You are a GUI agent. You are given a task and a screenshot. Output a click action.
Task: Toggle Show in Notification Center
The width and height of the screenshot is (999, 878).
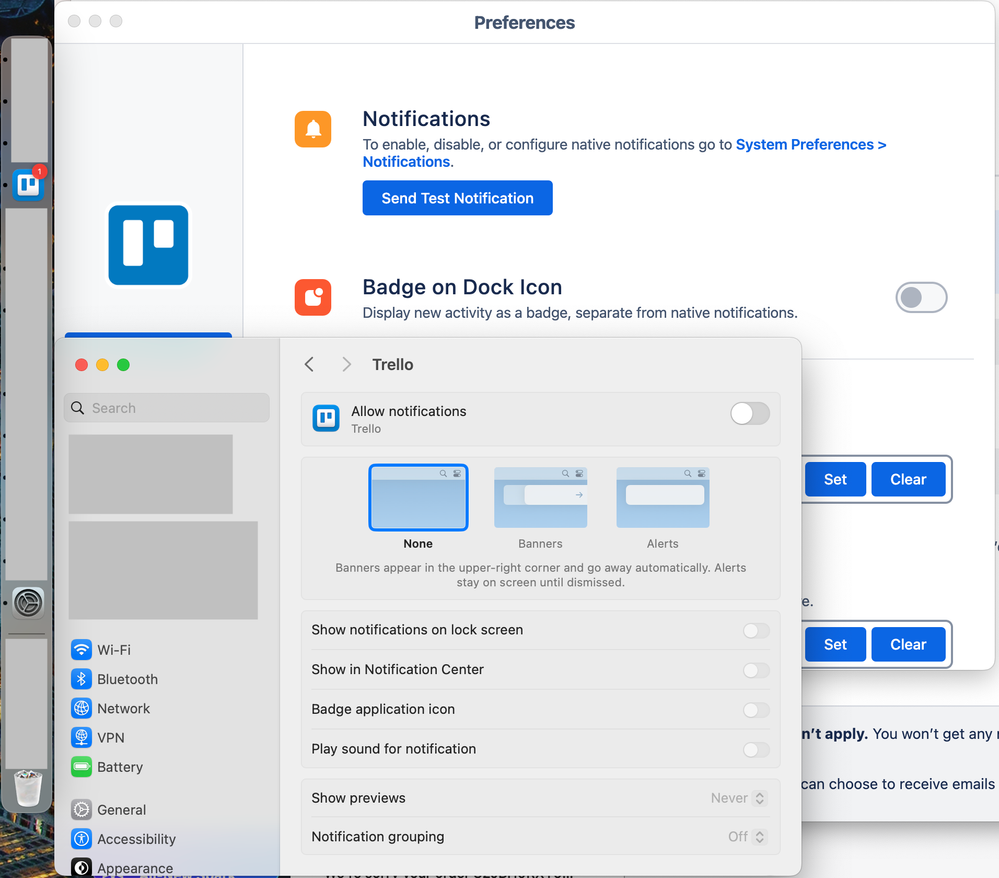756,670
